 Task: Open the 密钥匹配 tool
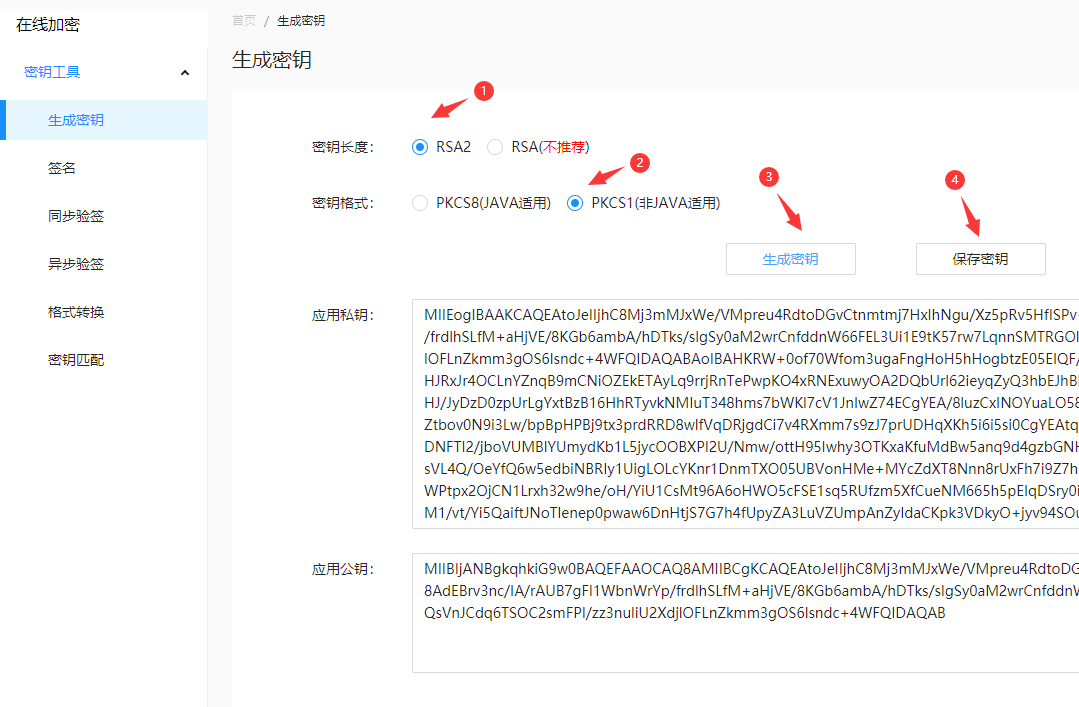76,360
